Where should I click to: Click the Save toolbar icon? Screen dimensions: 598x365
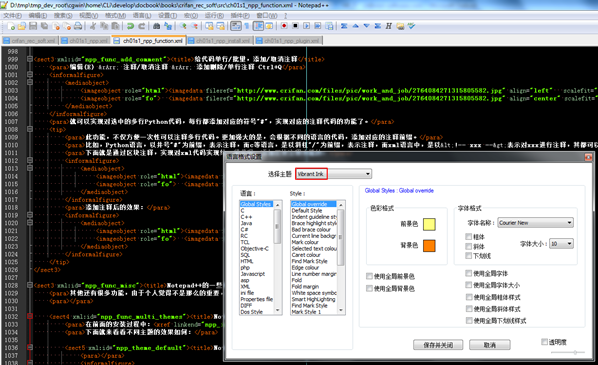click(33, 26)
